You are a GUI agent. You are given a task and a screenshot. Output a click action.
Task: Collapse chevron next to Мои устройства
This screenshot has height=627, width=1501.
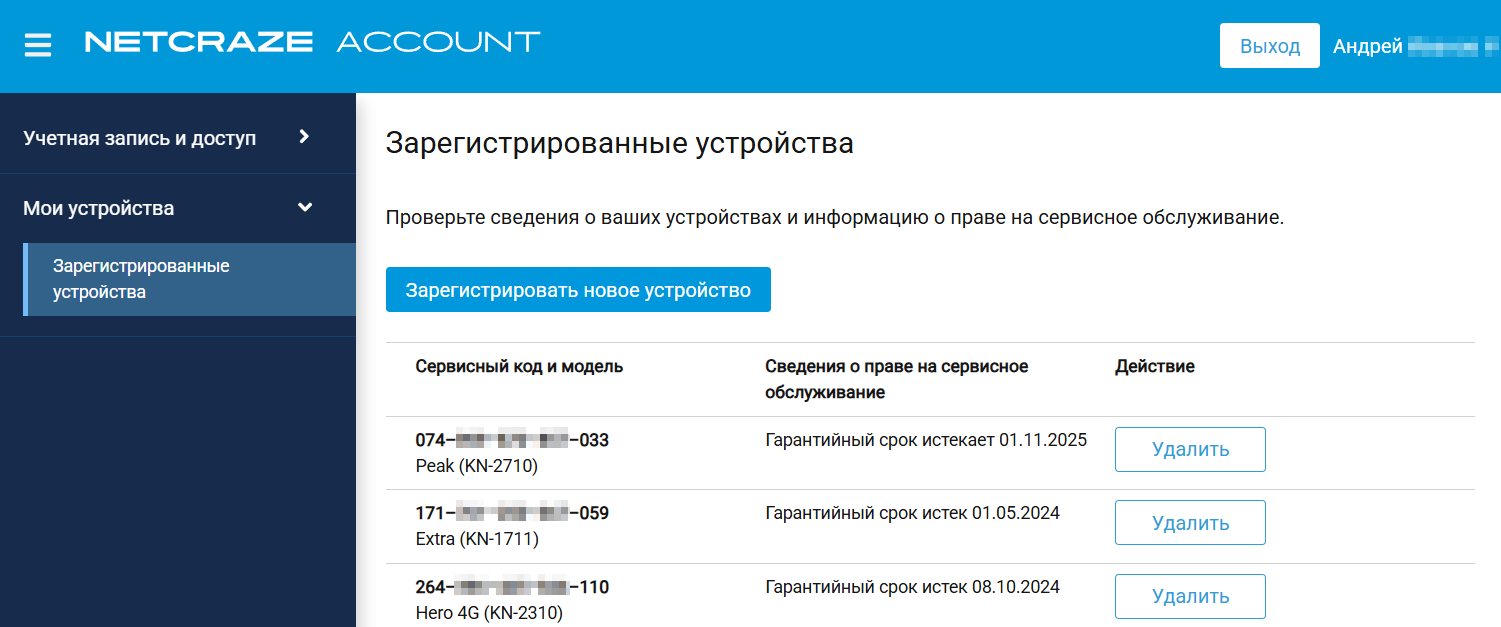point(305,208)
